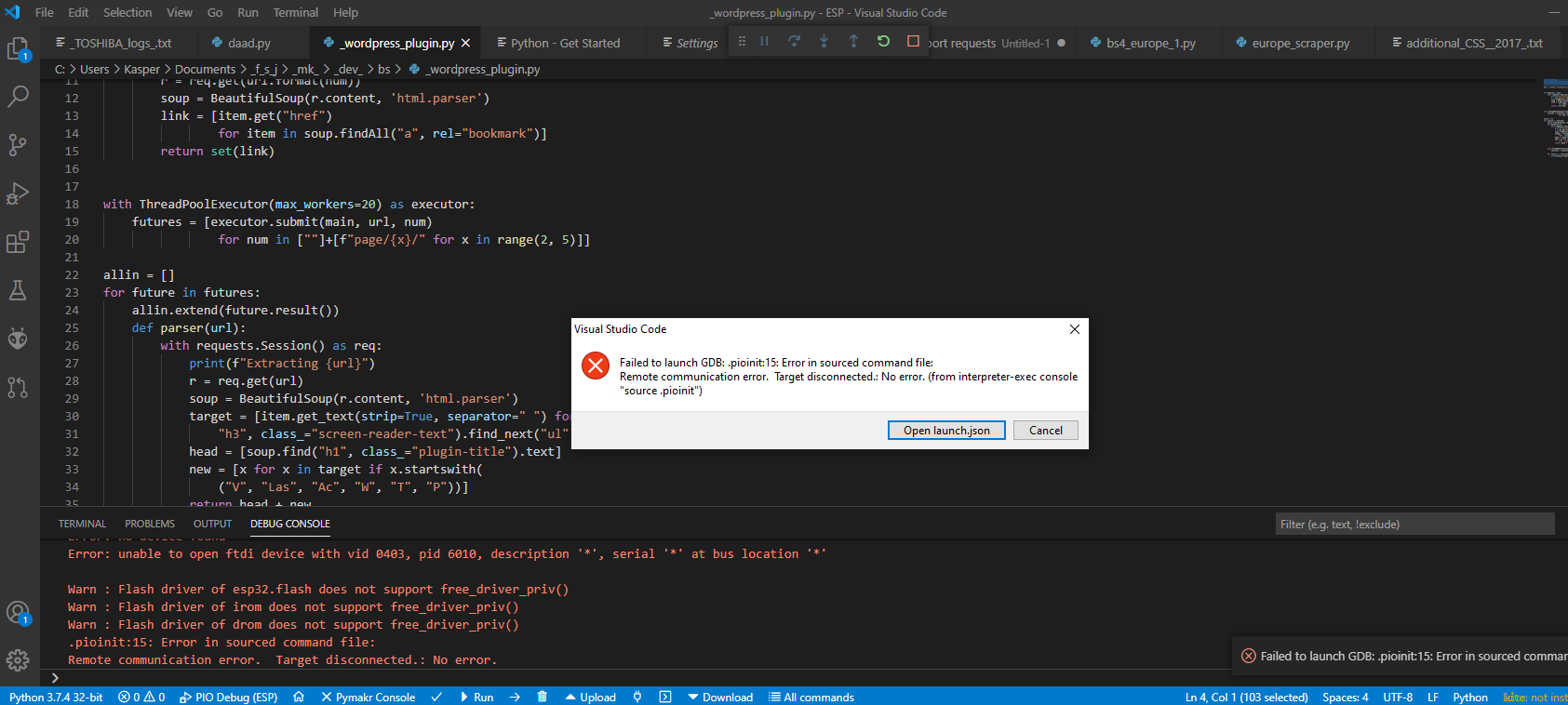This screenshot has height=705, width=1568.
Task: Switch to bs4_europe_1.py tab
Action: pos(1149,43)
